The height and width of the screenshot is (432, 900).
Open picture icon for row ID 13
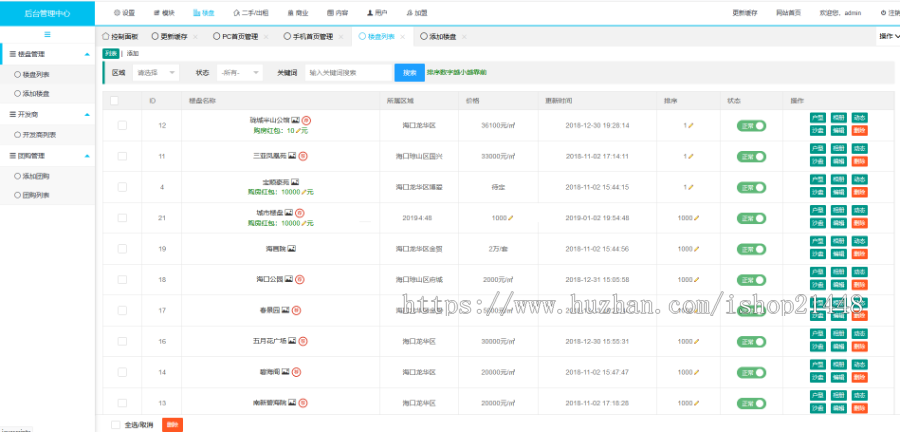pos(292,403)
